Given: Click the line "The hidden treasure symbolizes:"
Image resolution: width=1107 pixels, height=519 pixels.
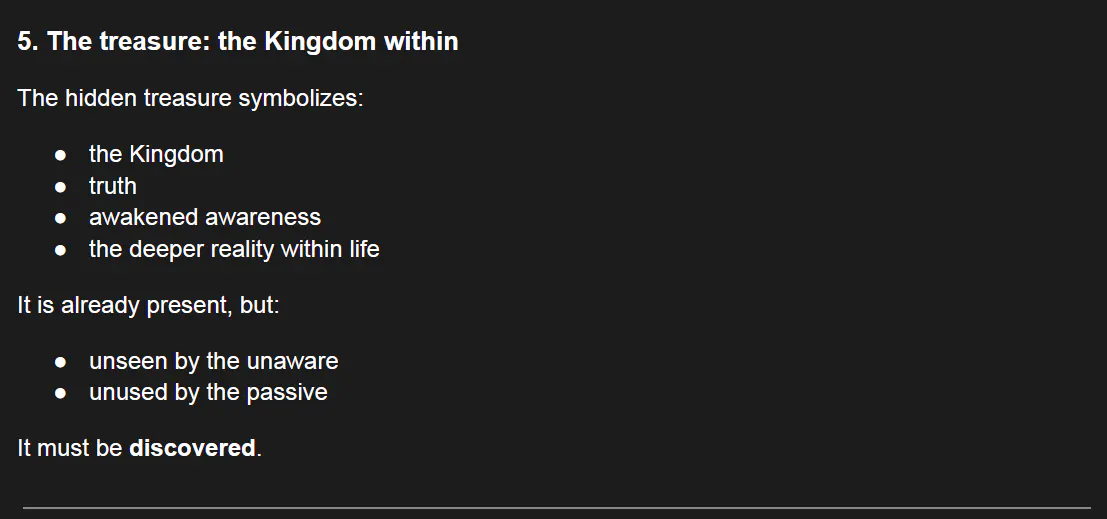Looking at the screenshot, I should point(190,99).
